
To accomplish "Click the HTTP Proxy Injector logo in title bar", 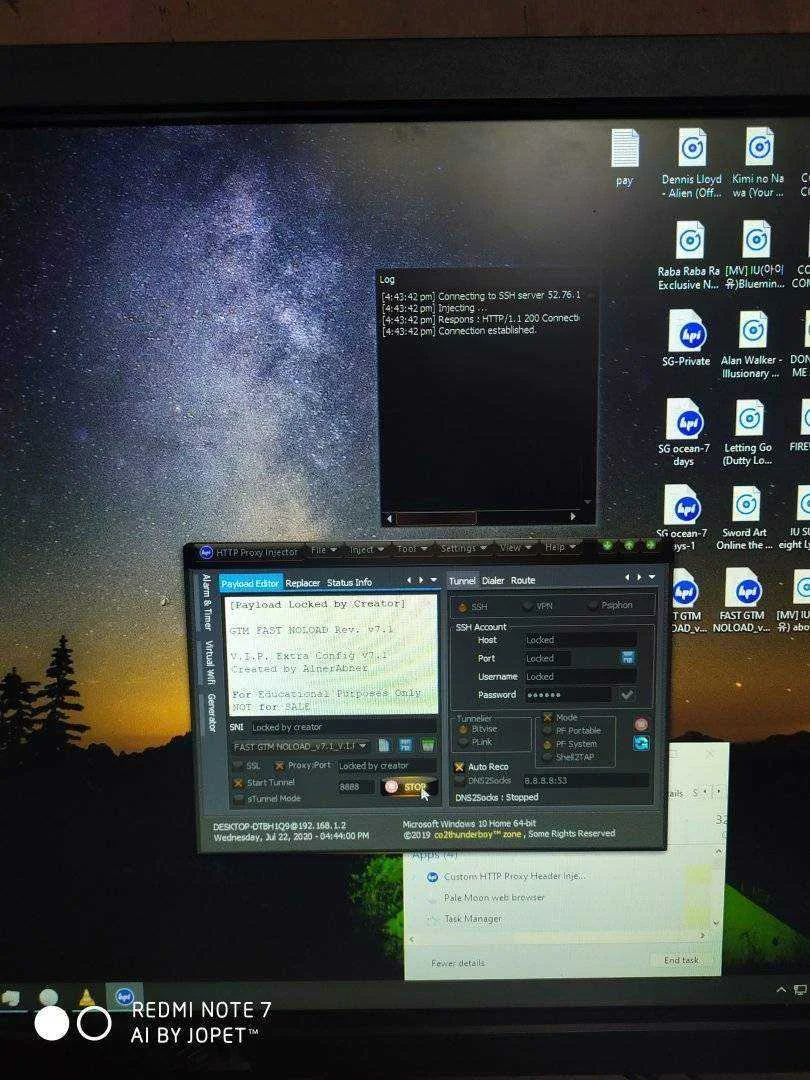I will 206,552.
